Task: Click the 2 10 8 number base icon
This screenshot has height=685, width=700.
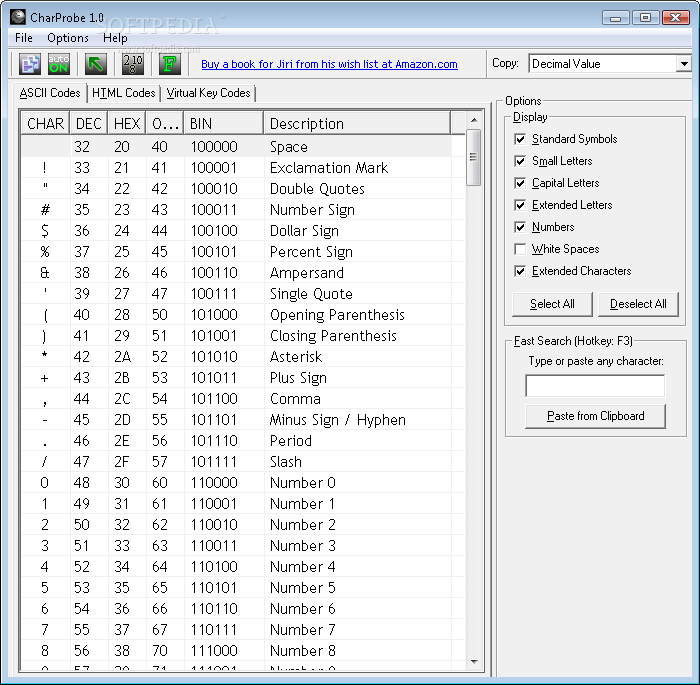Action: 133,64
